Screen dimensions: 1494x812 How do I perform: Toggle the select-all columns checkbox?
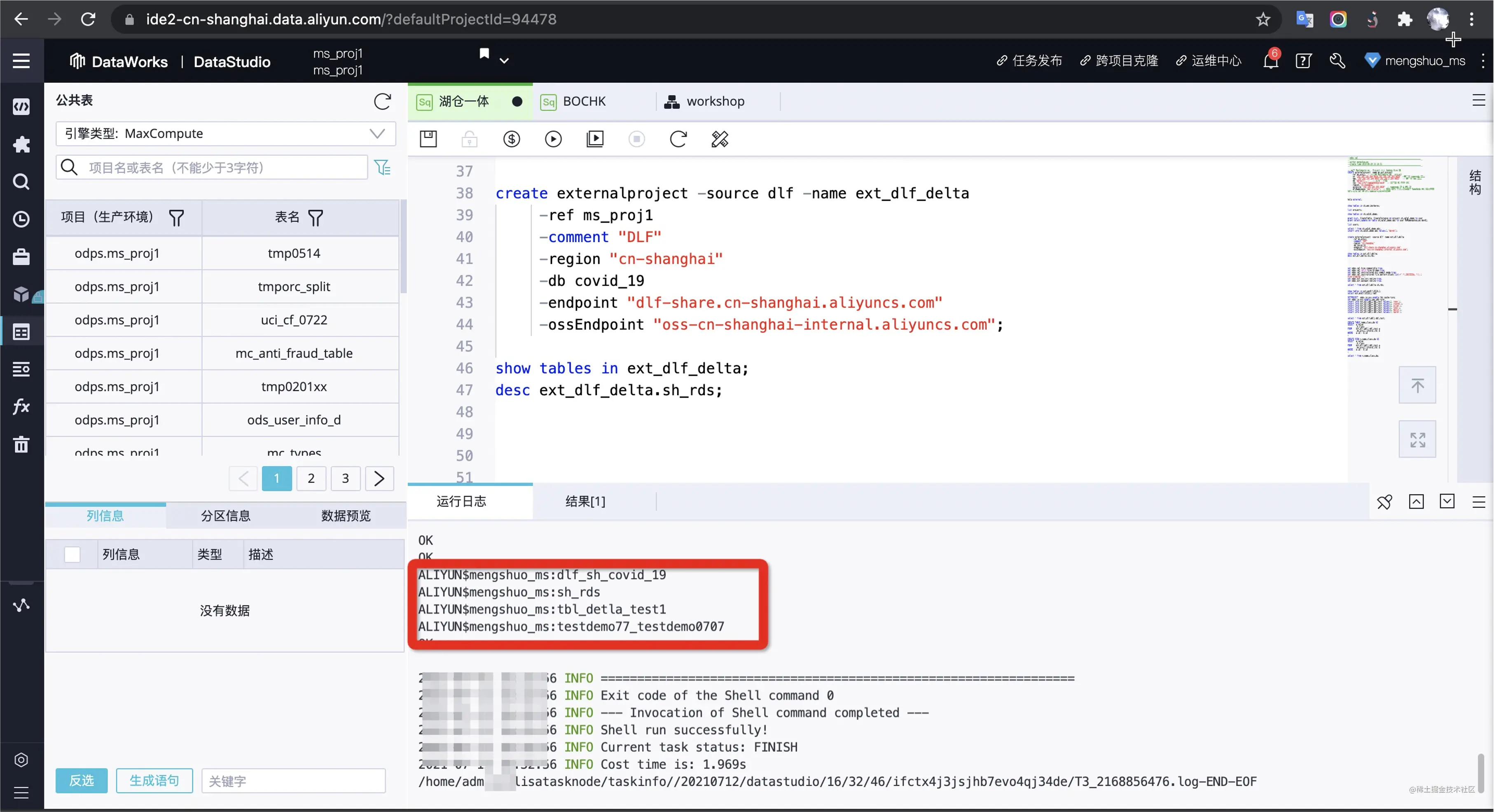tap(72, 555)
